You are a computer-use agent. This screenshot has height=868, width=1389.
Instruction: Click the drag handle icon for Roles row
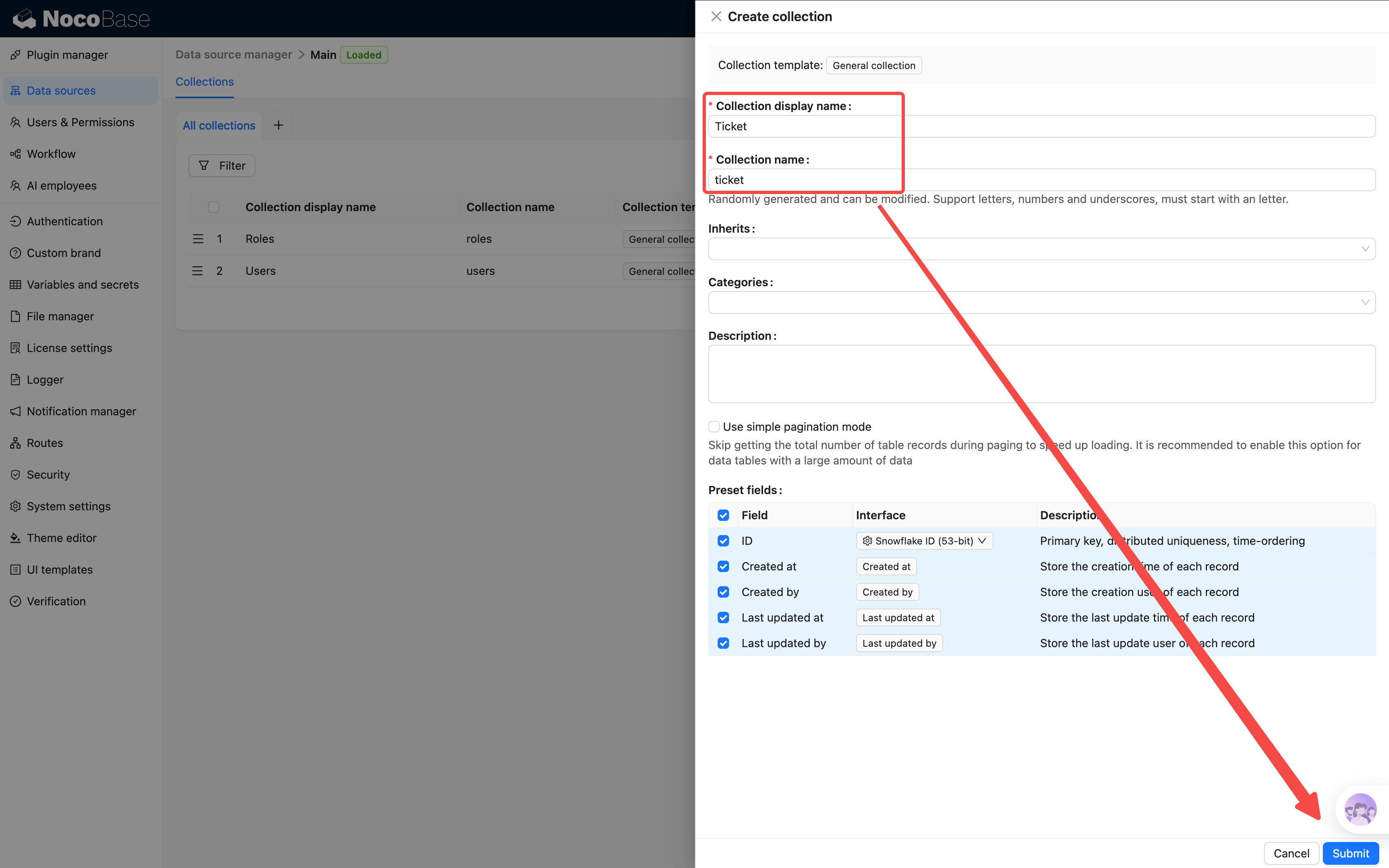[198, 239]
